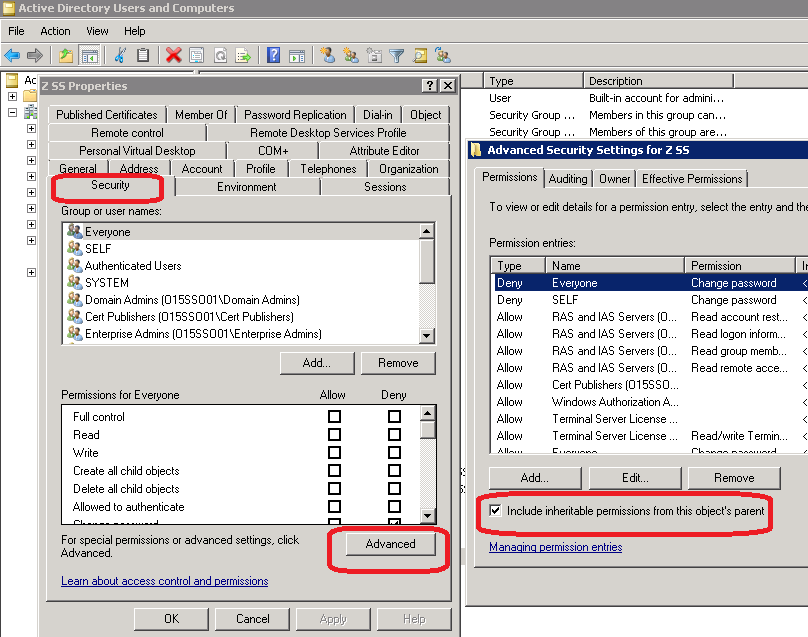The height and width of the screenshot is (637, 808).
Task: Click the add to group toolbar icon
Action: pyautogui.click(x=443, y=55)
